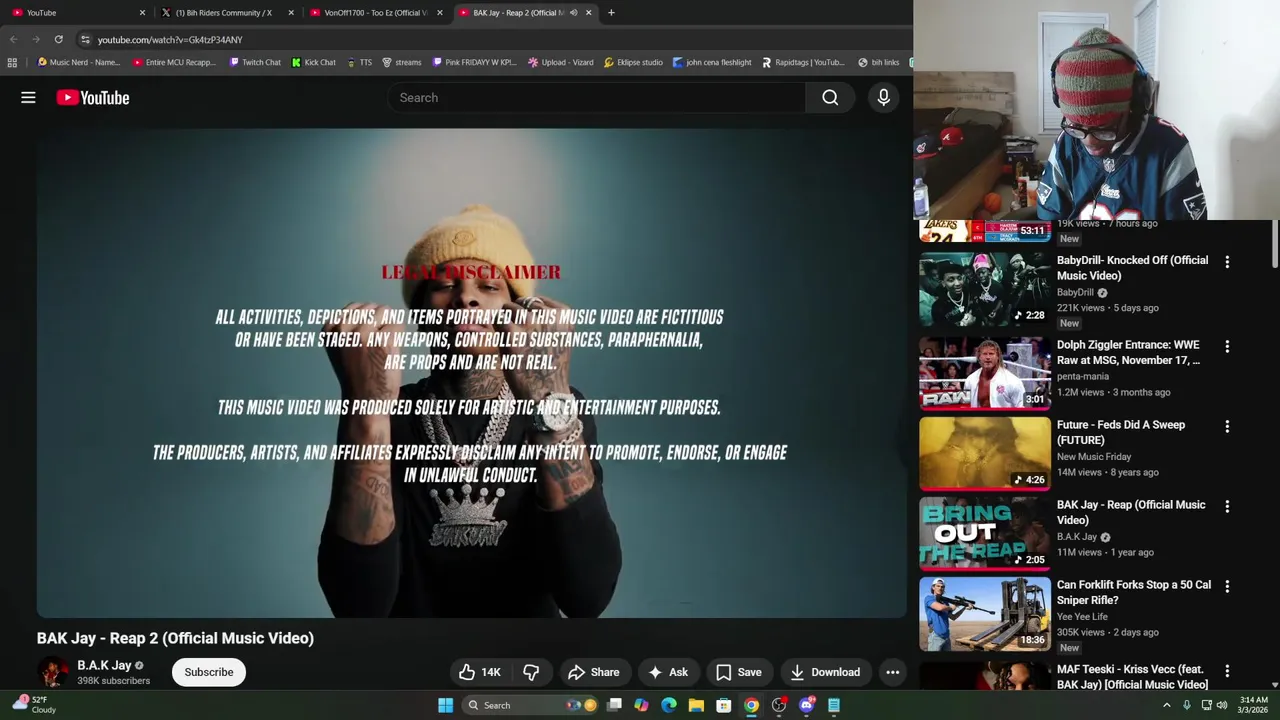Click the search magnifier button
This screenshot has height=720, width=1280.
[x=830, y=97]
